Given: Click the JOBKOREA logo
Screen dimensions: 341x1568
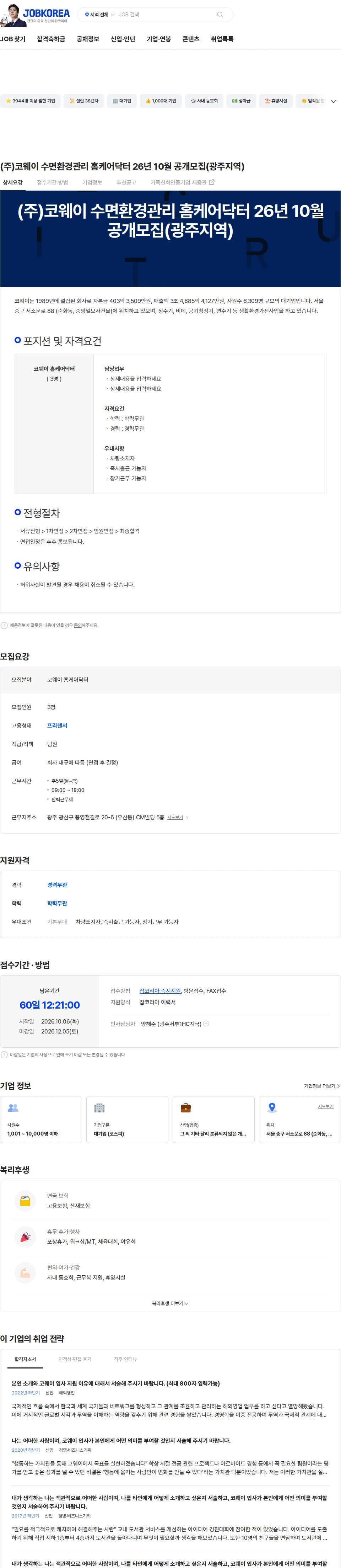Looking at the screenshot, I should click(x=47, y=13).
